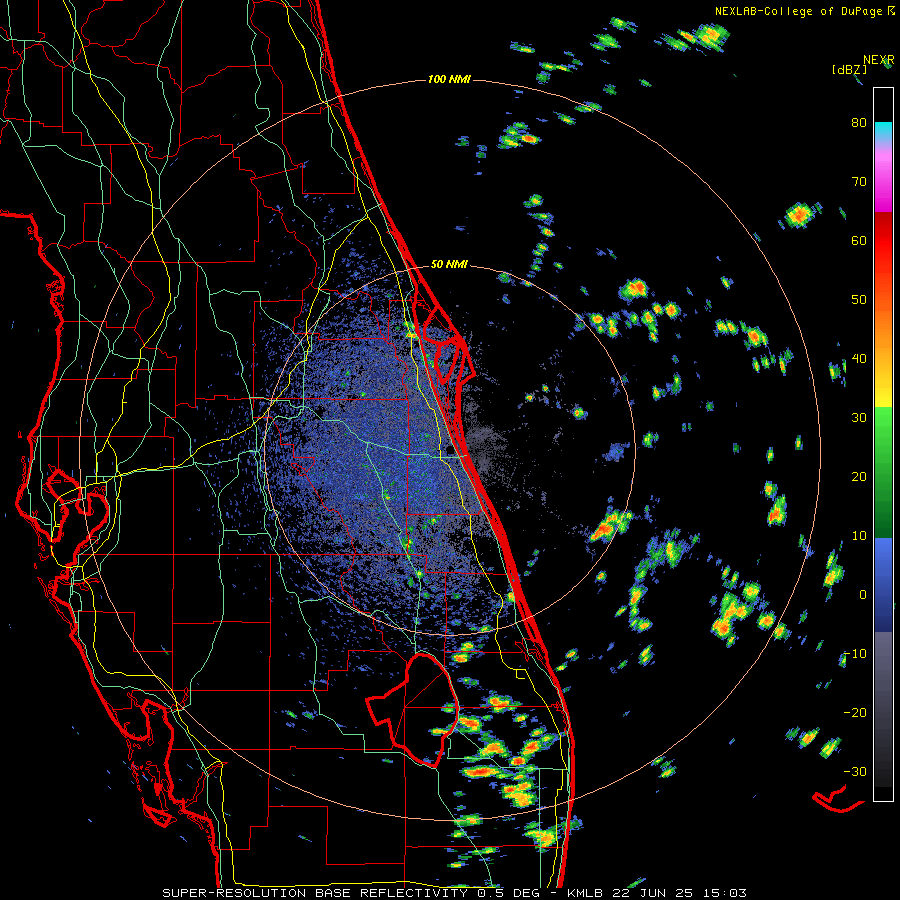Click the 20 value on the dBZ scale
Viewport: 900px width, 900px height.
click(x=859, y=476)
